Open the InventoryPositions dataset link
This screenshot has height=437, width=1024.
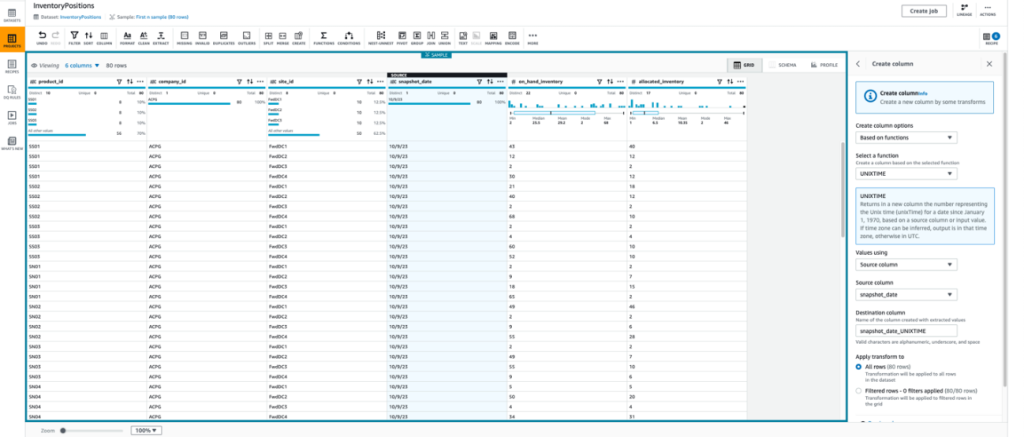82,16
